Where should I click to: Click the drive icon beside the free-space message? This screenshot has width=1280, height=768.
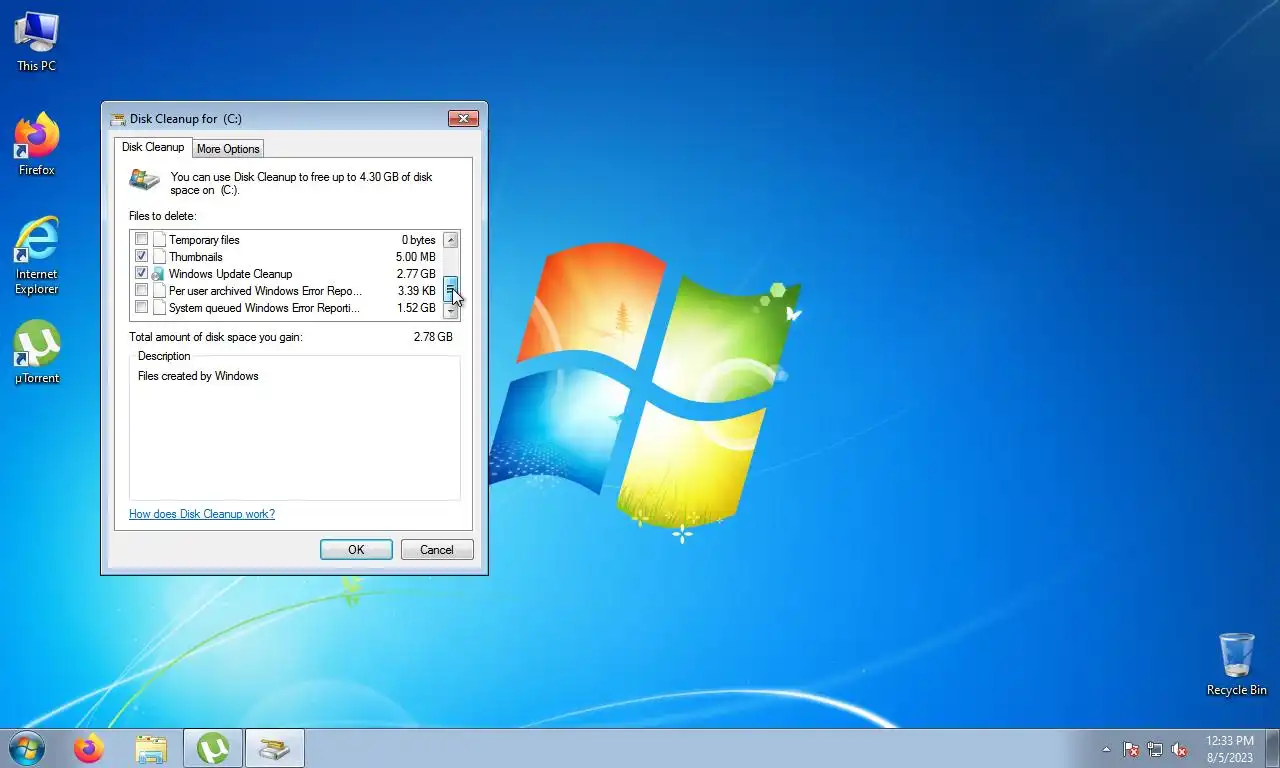pyautogui.click(x=144, y=181)
